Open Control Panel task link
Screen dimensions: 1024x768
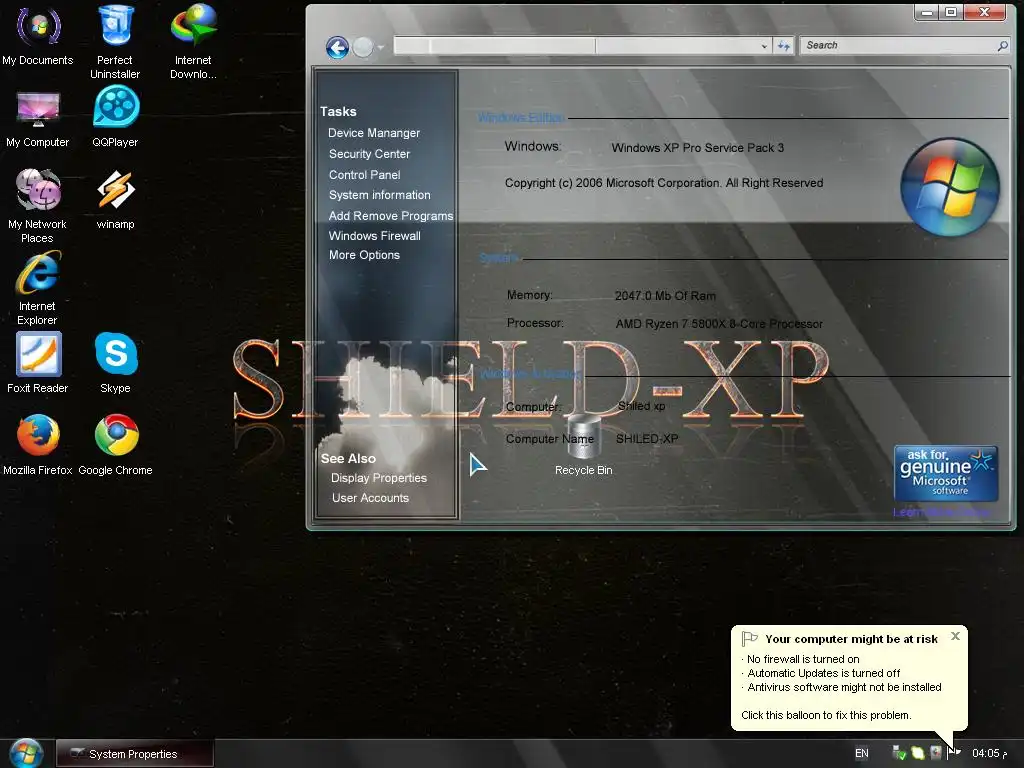coord(364,175)
